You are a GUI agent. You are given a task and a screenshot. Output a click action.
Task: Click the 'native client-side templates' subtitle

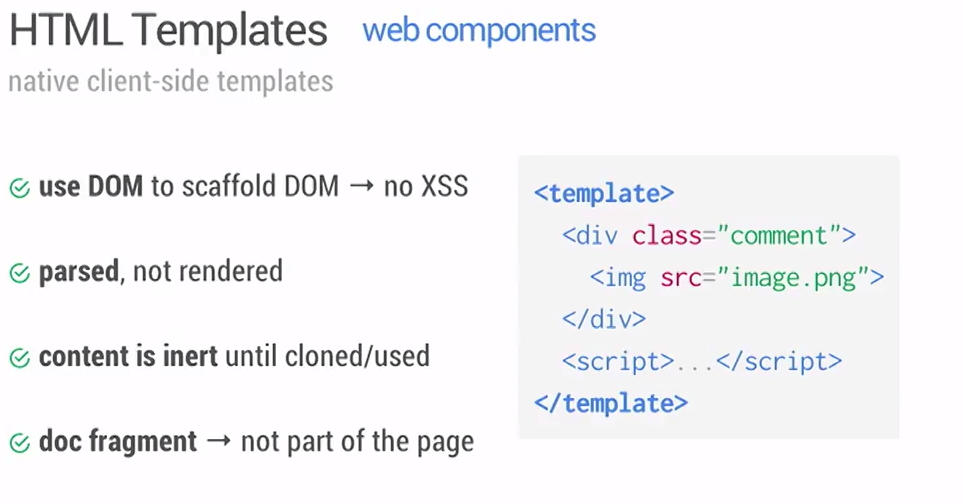click(x=171, y=82)
